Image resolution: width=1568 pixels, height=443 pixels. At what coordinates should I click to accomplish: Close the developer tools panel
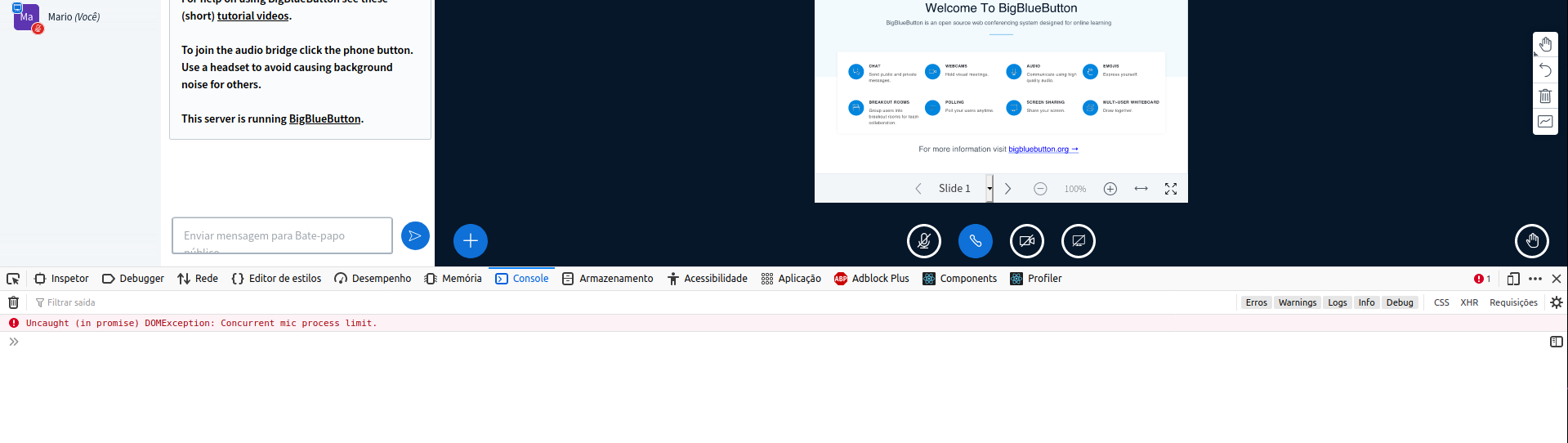click(1557, 279)
